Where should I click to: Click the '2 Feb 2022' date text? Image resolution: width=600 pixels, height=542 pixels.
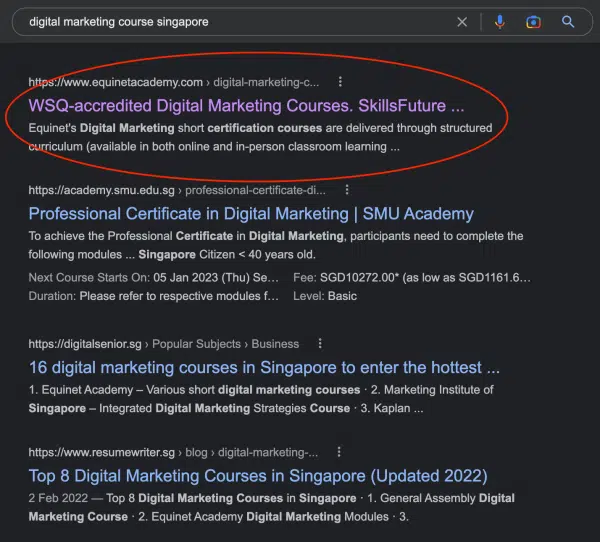click(58, 498)
